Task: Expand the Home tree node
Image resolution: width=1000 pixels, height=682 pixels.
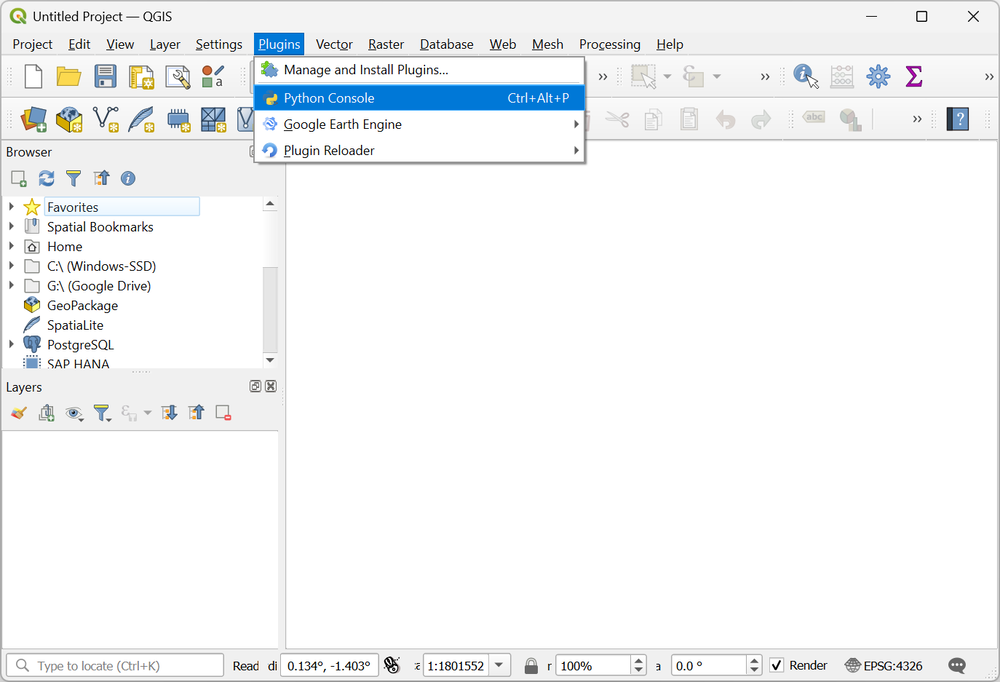Action: click(11, 246)
